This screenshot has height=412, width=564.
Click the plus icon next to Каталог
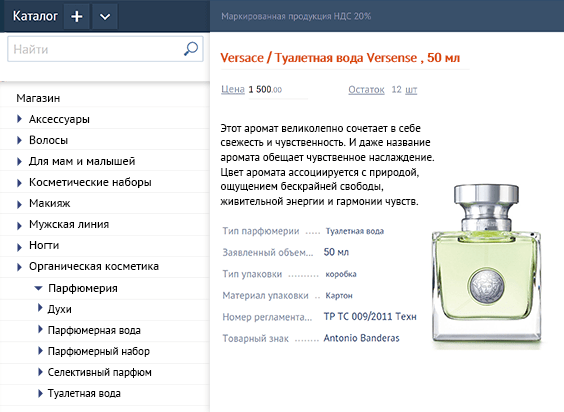pos(77,17)
